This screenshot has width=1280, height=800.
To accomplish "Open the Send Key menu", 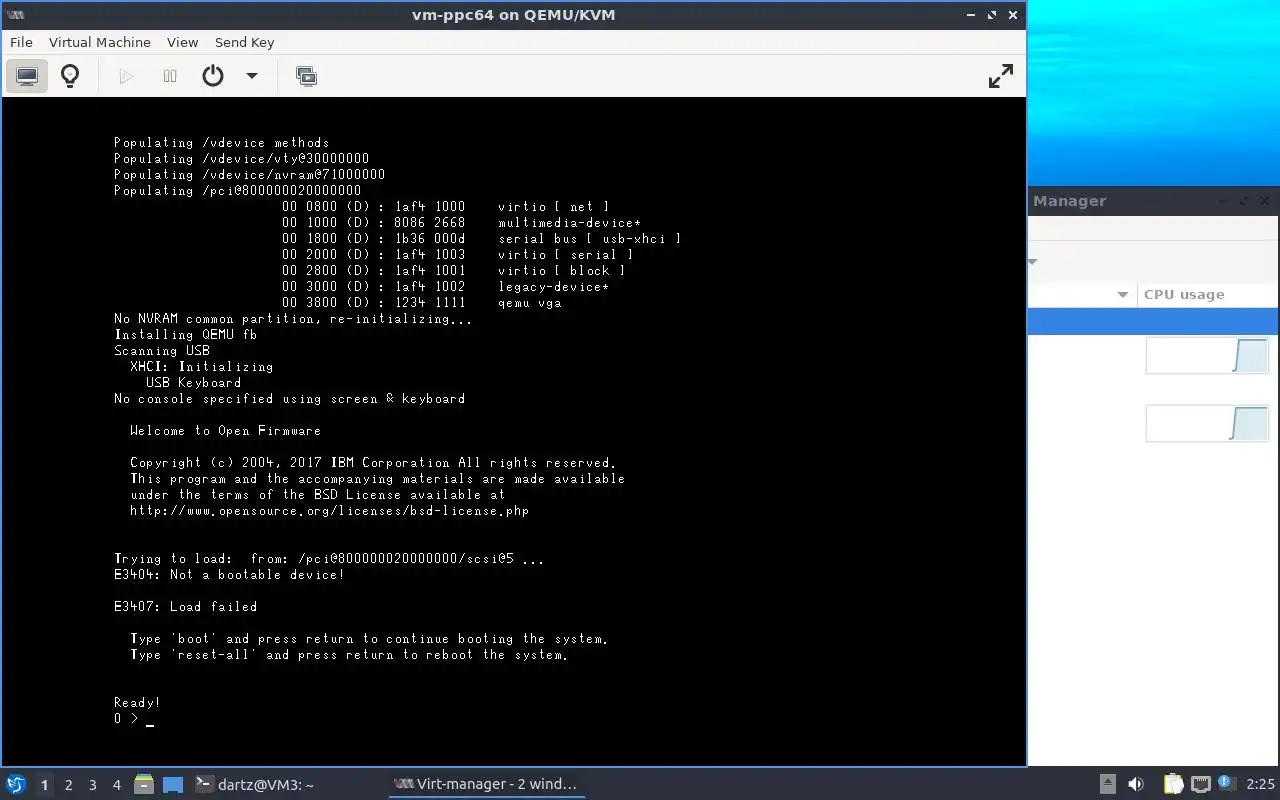I will [x=244, y=42].
